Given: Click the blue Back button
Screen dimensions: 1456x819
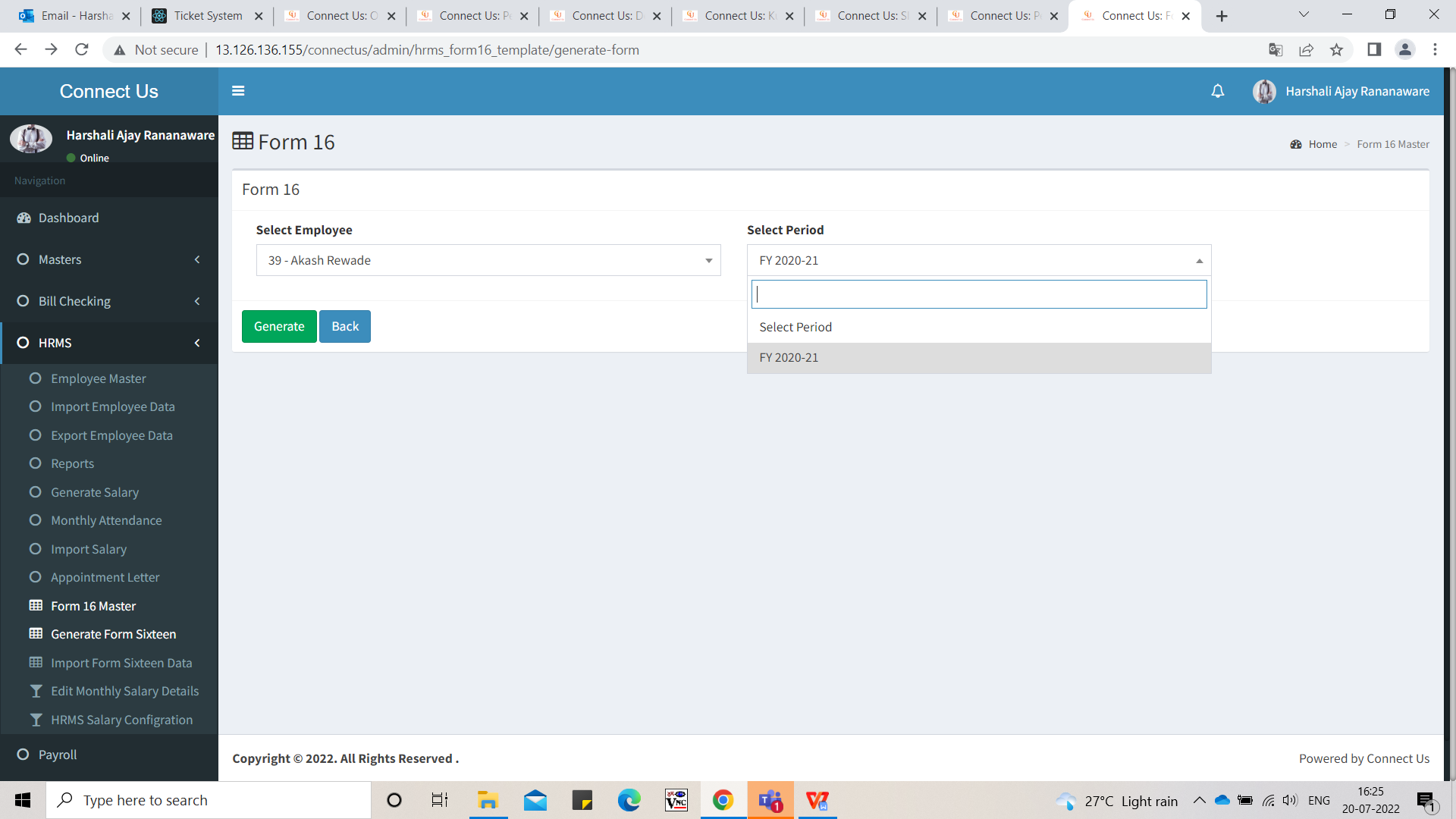Looking at the screenshot, I should tap(345, 326).
